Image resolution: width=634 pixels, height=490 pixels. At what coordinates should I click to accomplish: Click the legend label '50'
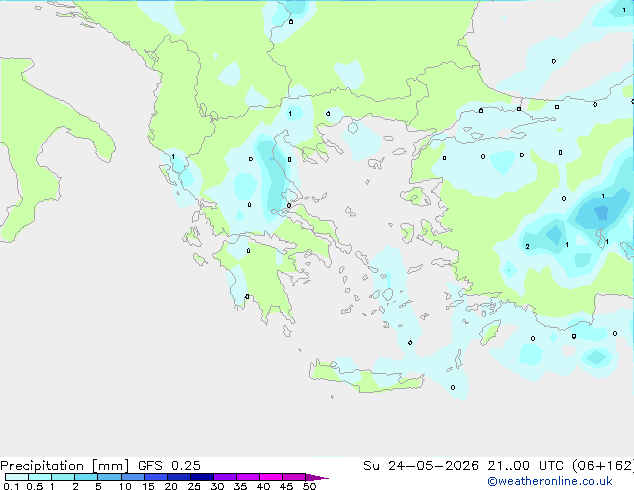(x=309, y=486)
